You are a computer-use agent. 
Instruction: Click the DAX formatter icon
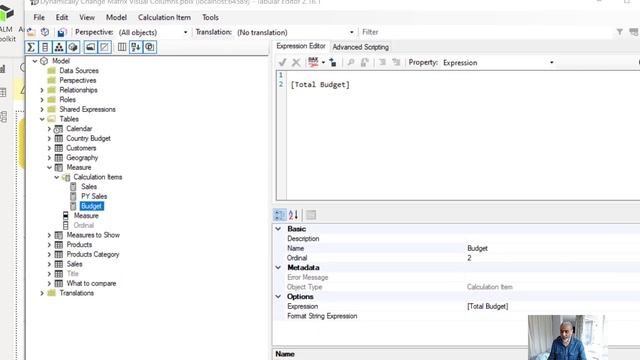click(x=313, y=62)
